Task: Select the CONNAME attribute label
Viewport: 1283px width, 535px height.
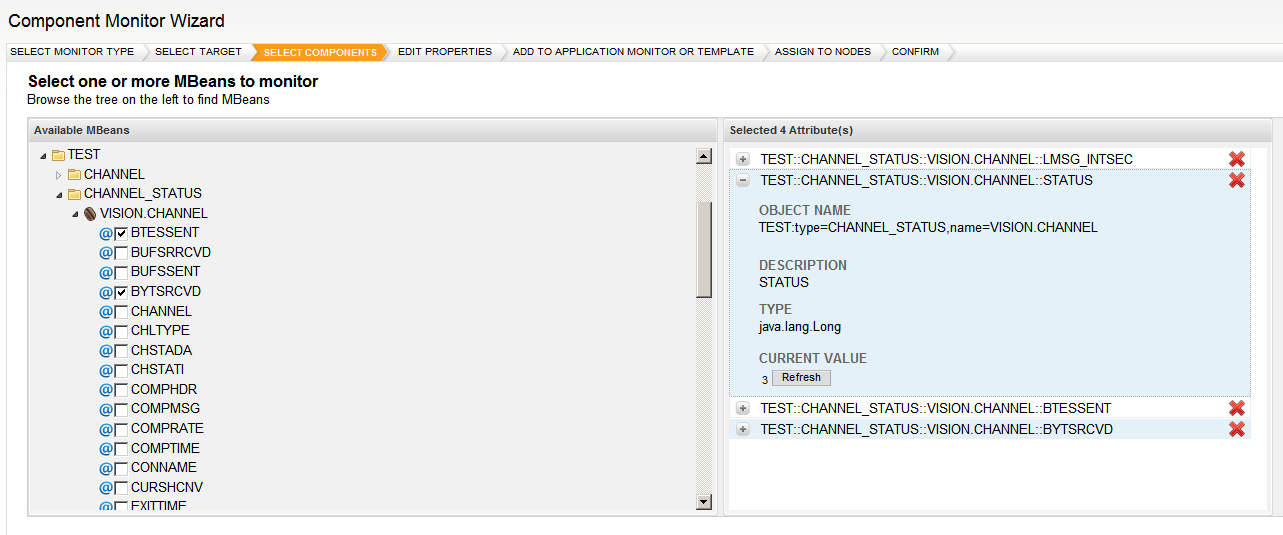Action: [163, 467]
